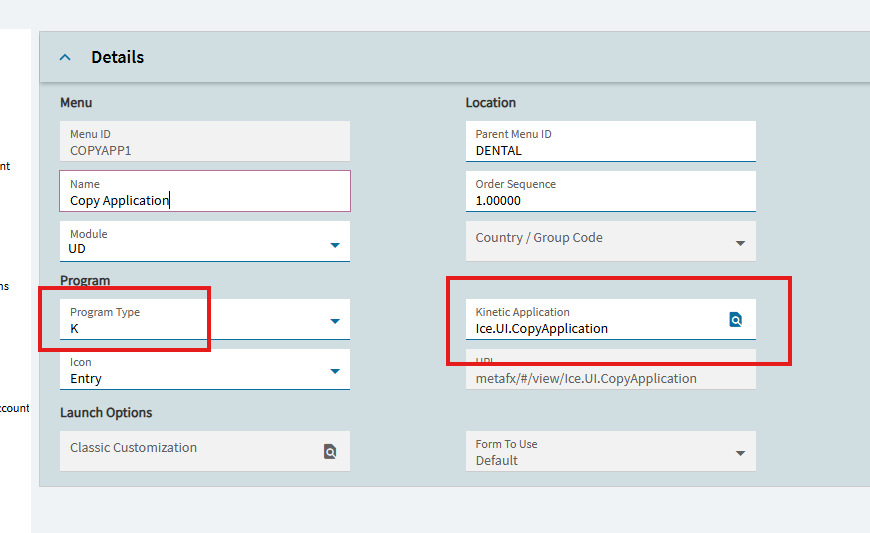This screenshot has height=533, width=870.
Task: Expand the Icon dropdown showing Entry
Action: point(335,372)
